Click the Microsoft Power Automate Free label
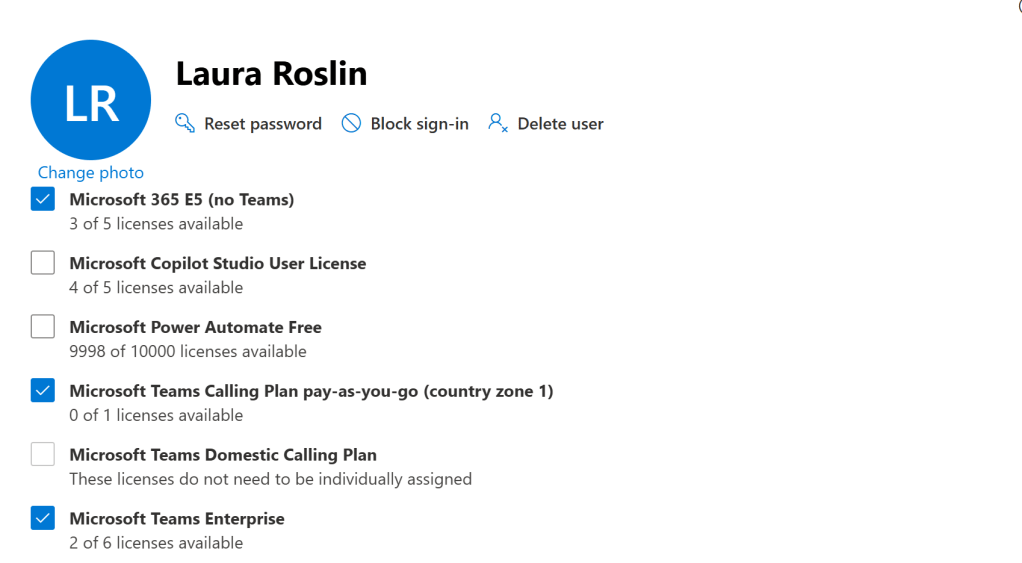The width and height of the screenshot is (1022, 563). point(195,327)
